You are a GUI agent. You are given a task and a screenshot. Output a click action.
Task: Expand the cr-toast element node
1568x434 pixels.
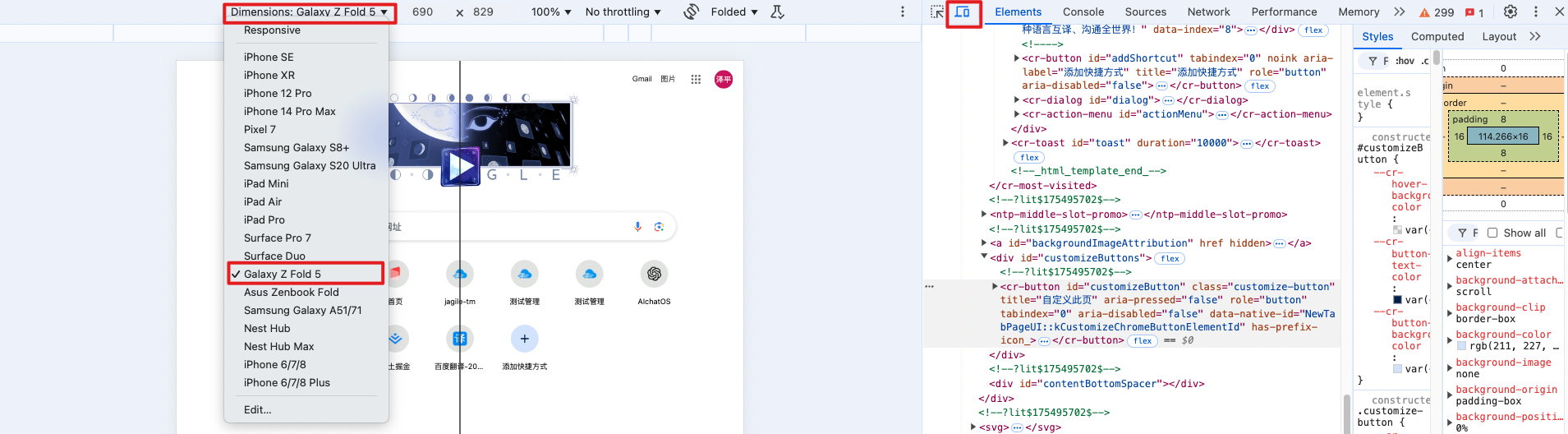(1006, 143)
